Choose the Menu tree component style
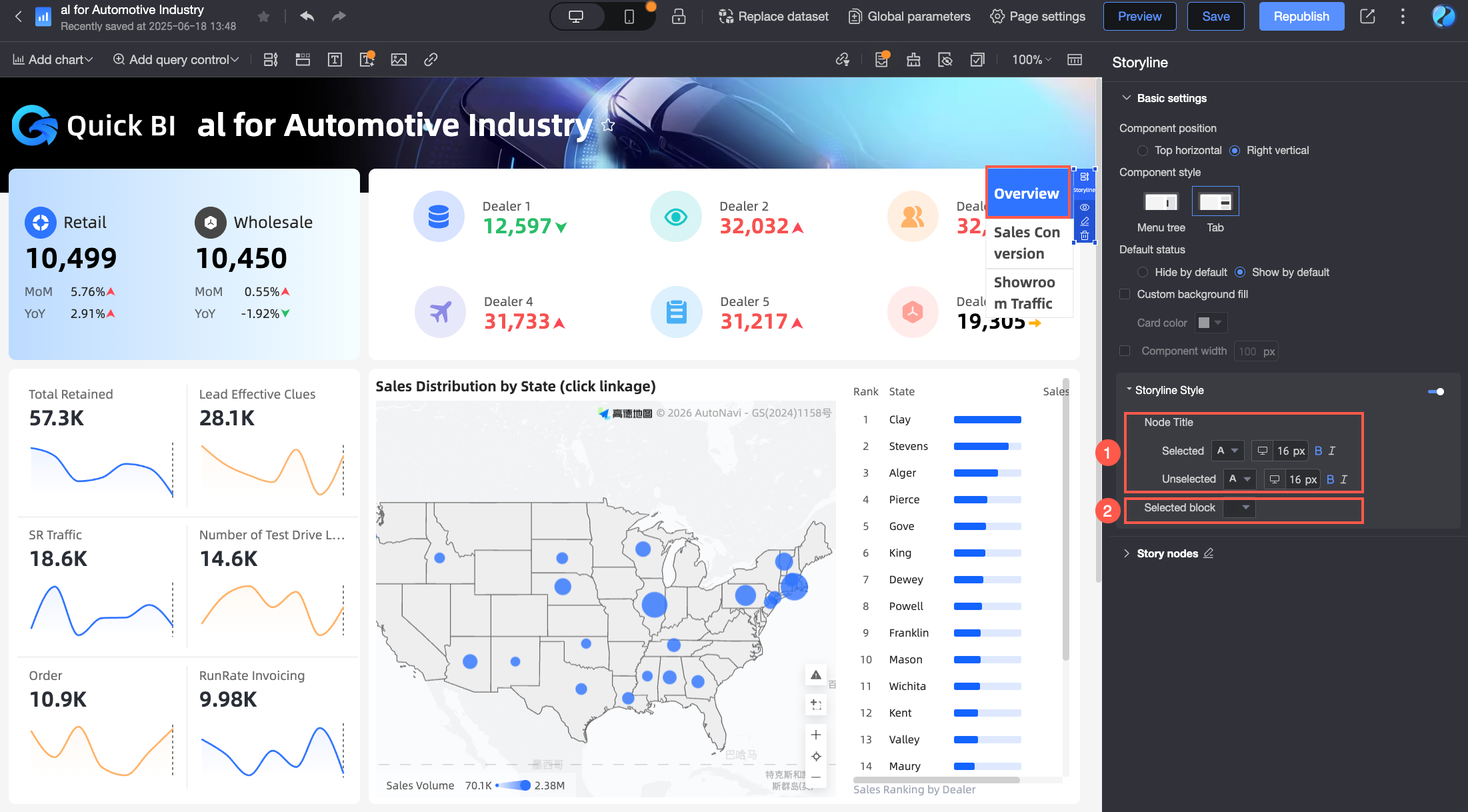 pos(1161,201)
